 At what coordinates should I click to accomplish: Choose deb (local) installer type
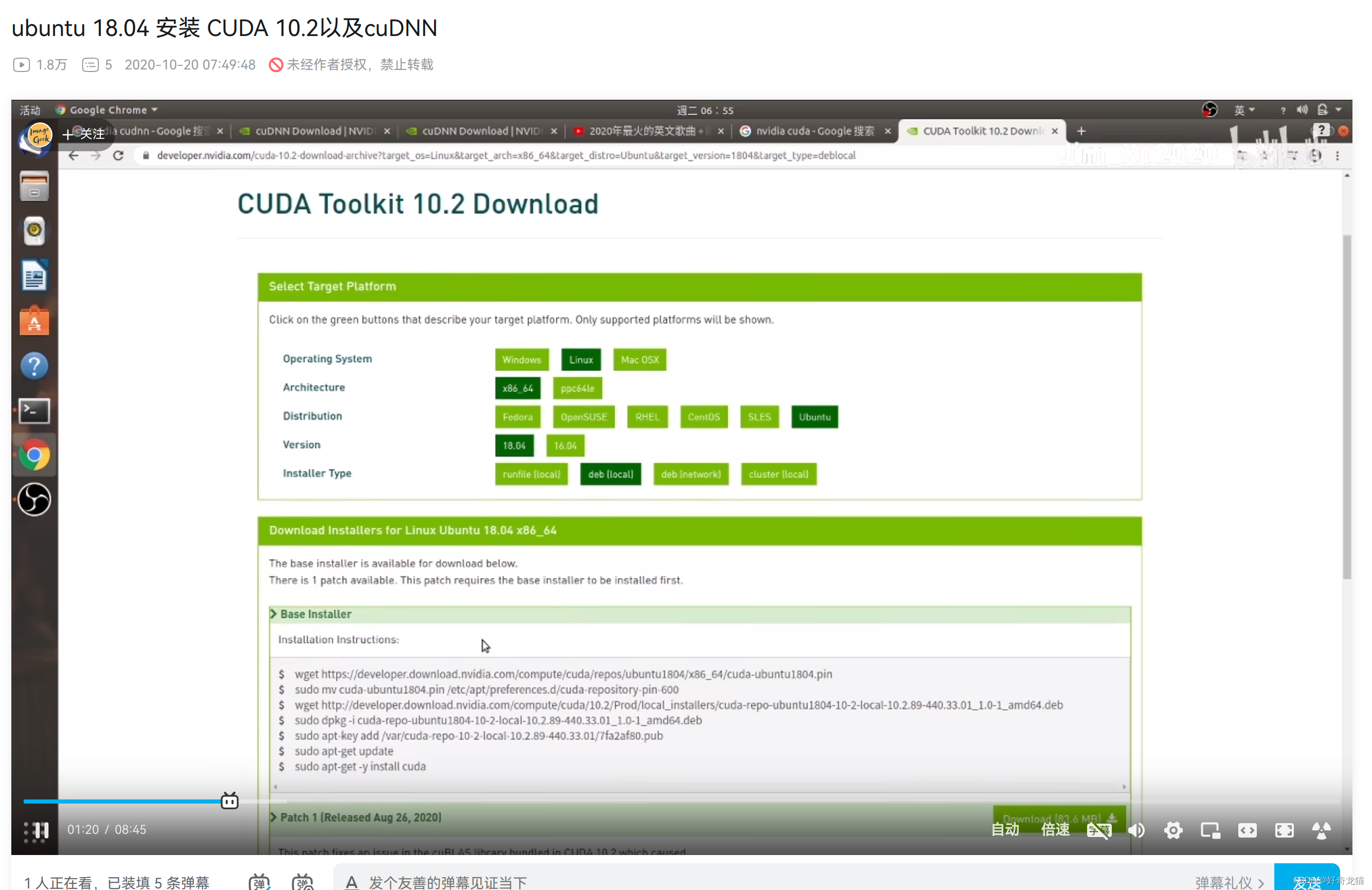pyautogui.click(x=610, y=474)
